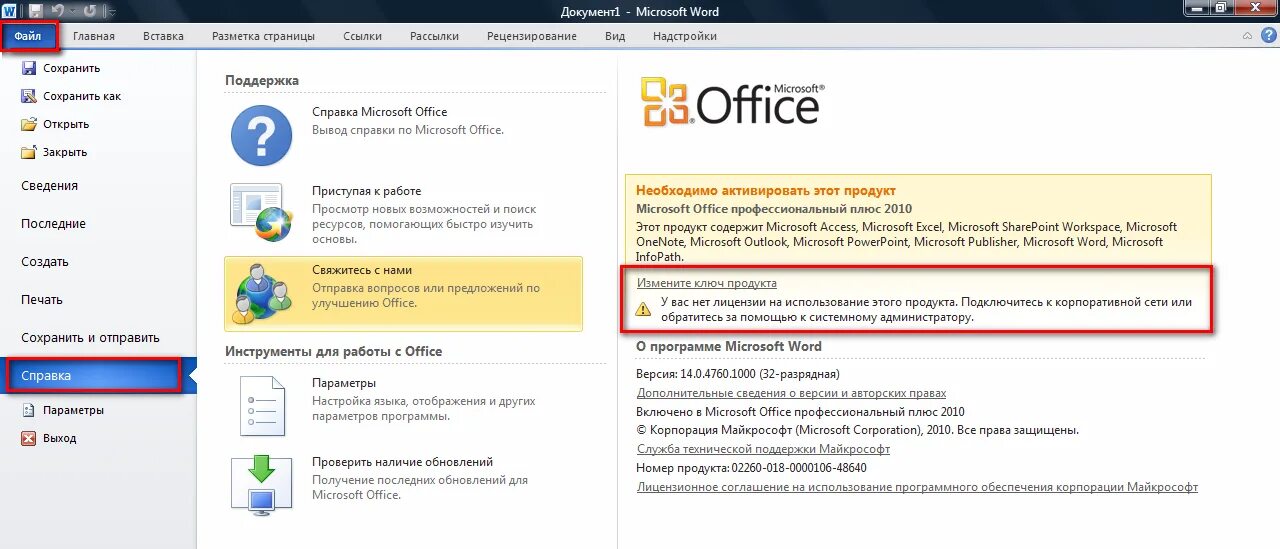Click the Параметры icon in the left sidebar
1280x549 pixels.
tap(28, 410)
